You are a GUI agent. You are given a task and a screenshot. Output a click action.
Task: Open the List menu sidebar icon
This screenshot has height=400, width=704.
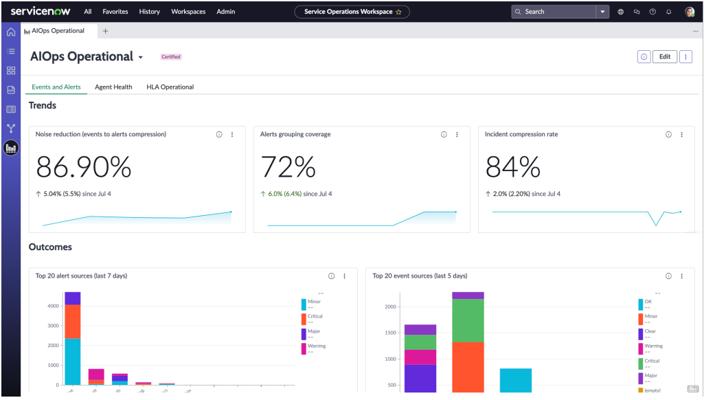pos(11,51)
